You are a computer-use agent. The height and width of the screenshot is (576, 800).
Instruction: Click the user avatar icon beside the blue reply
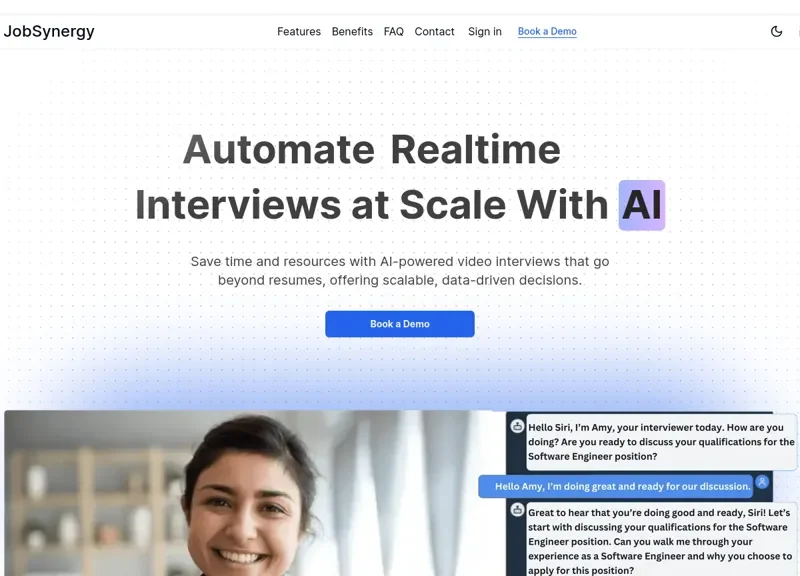pos(762,482)
